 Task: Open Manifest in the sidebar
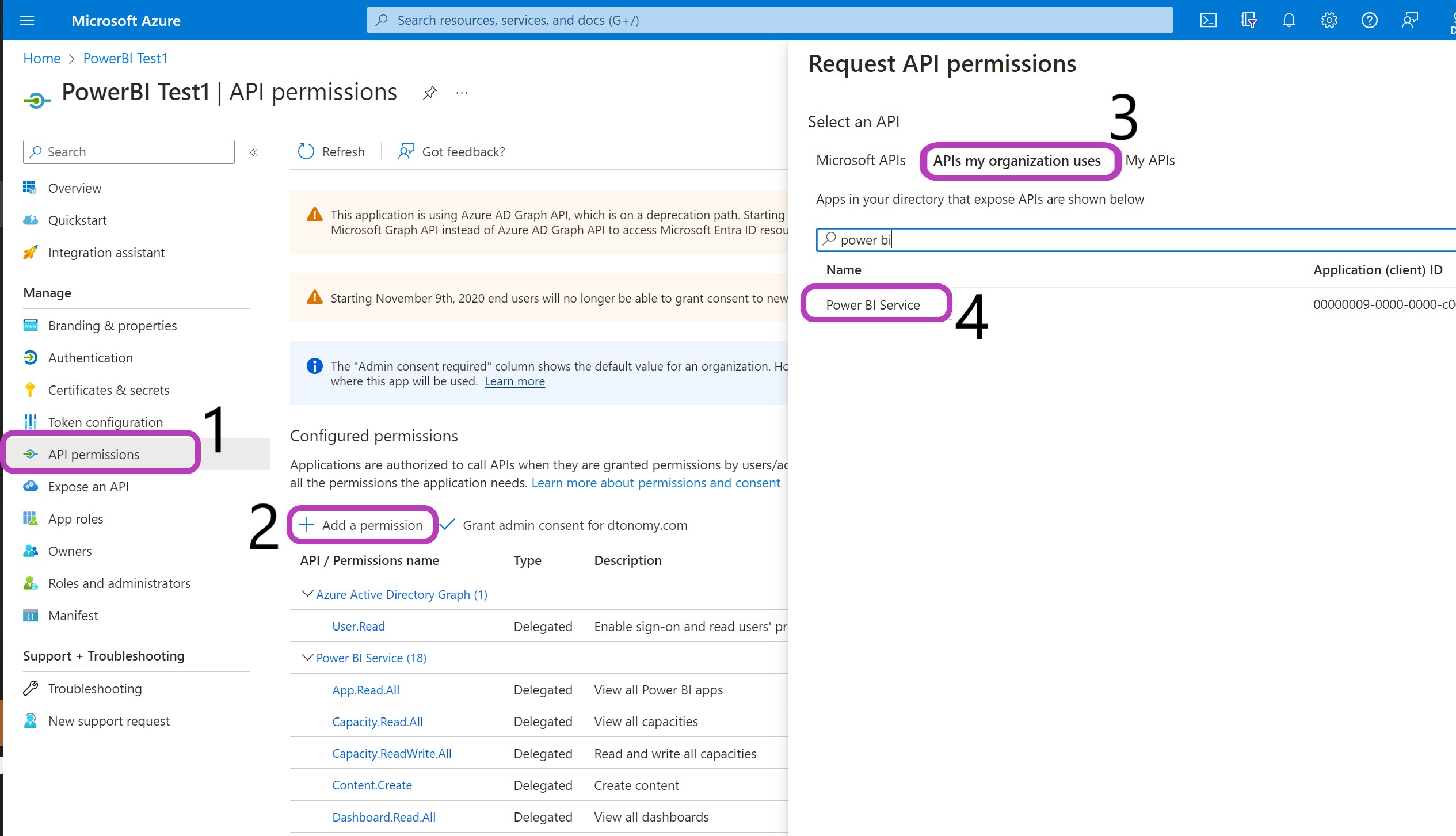click(x=73, y=616)
